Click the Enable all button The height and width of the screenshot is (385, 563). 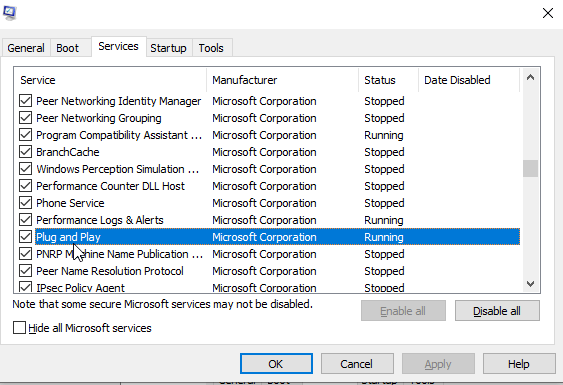(403, 311)
